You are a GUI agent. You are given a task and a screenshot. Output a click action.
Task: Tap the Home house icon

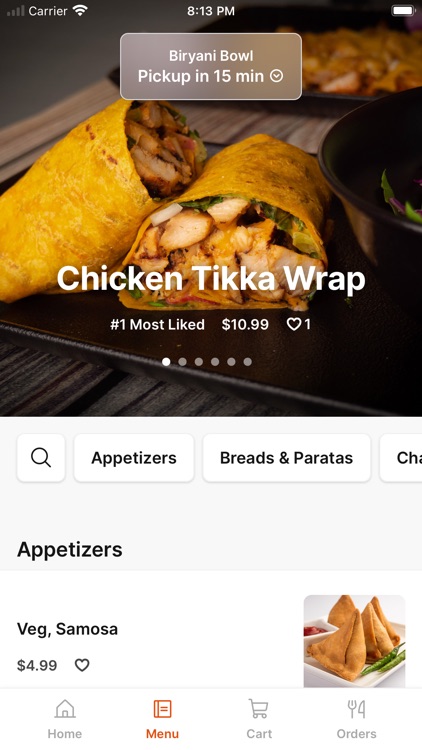click(65, 709)
